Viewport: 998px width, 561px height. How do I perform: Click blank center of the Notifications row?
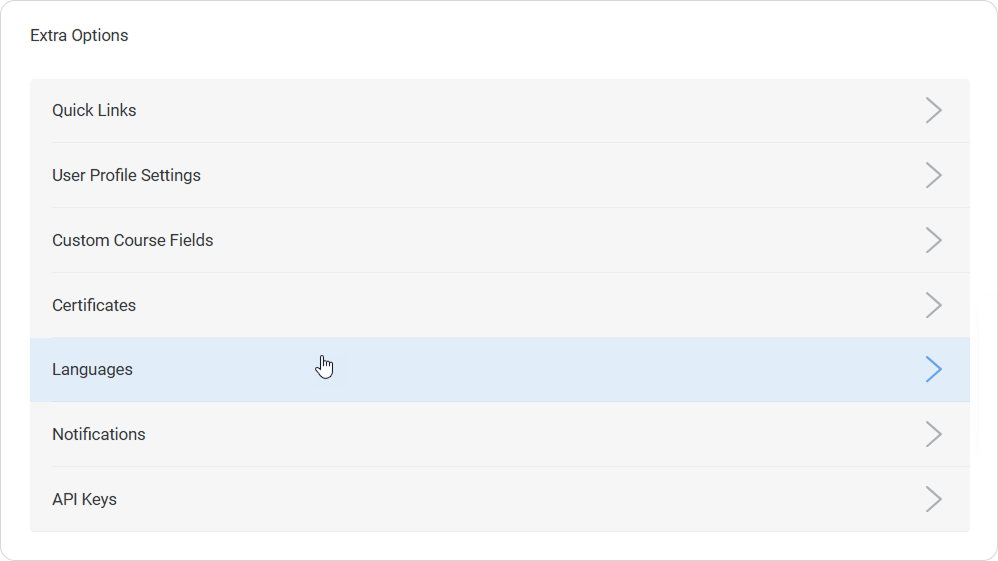[x=500, y=434]
